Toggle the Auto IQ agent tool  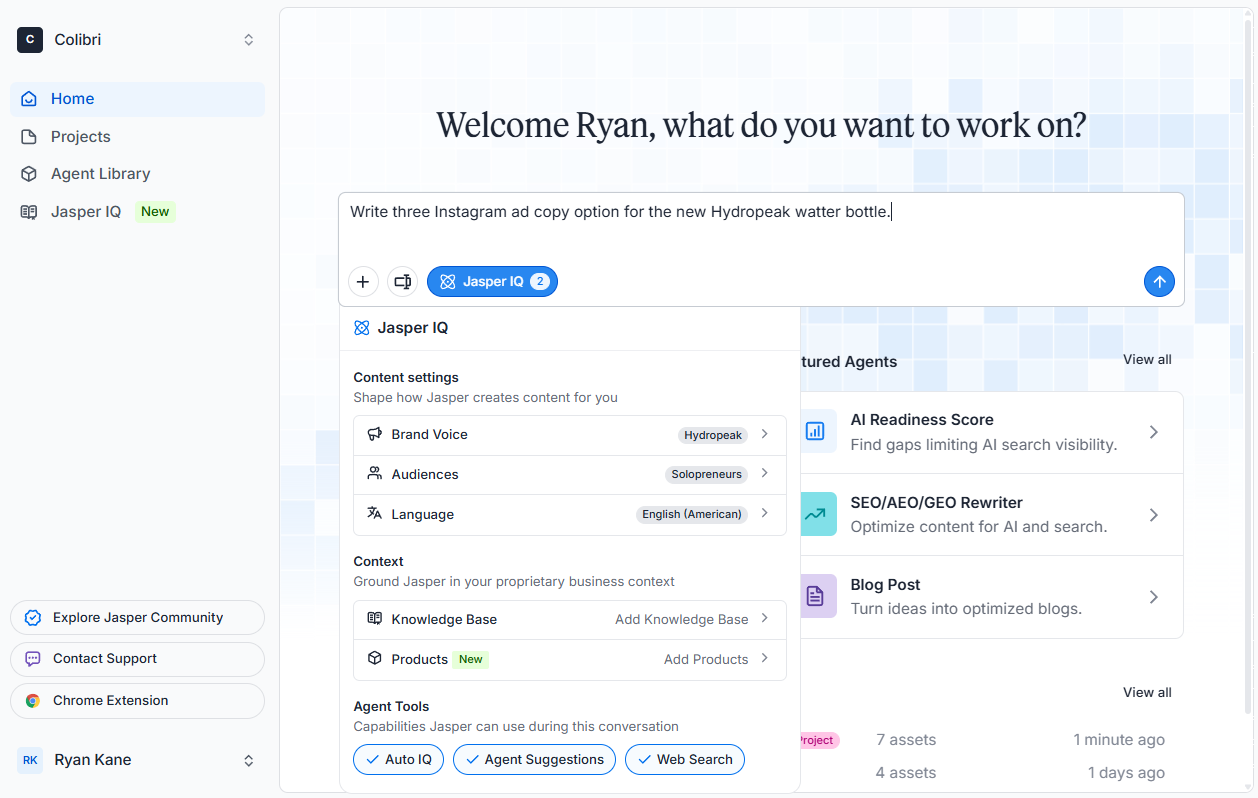pyautogui.click(x=398, y=760)
